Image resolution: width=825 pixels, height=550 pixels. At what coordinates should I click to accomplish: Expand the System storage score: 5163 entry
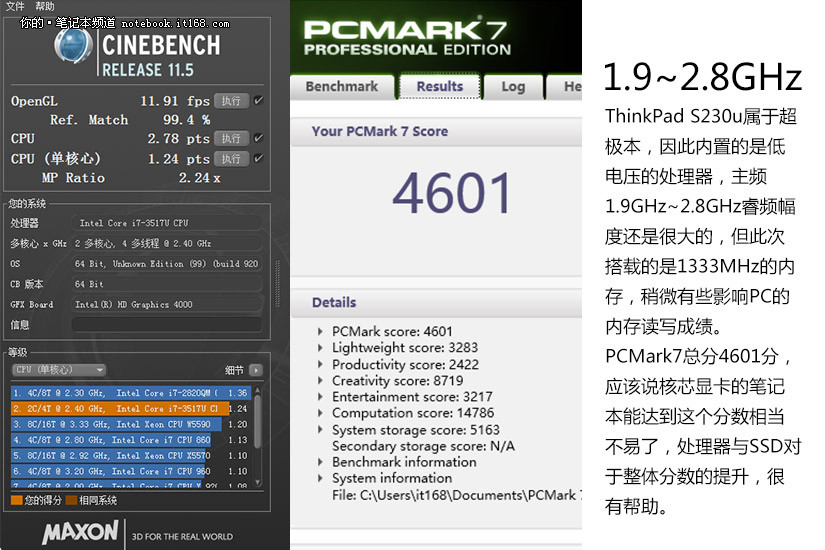pyautogui.click(x=320, y=429)
